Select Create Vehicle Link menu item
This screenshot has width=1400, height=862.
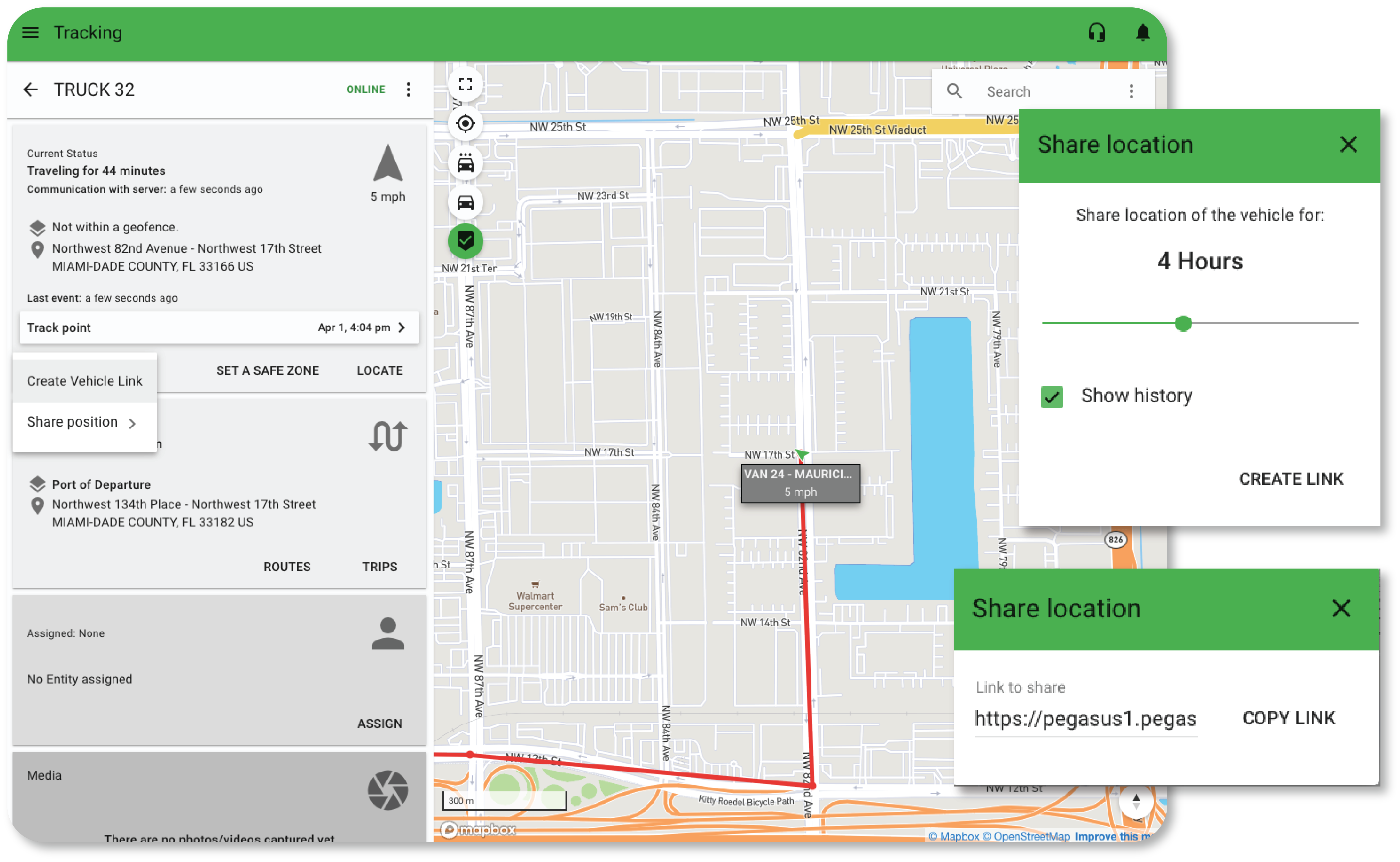(84, 381)
